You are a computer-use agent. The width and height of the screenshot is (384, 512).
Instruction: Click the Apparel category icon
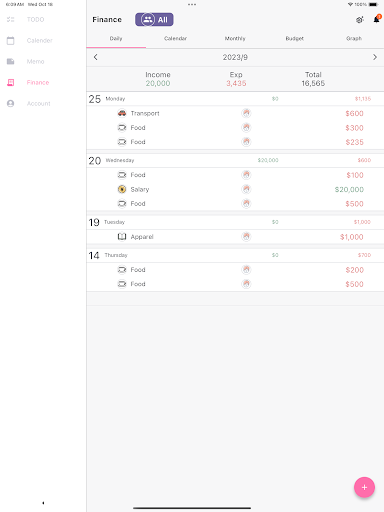coord(122,237)
